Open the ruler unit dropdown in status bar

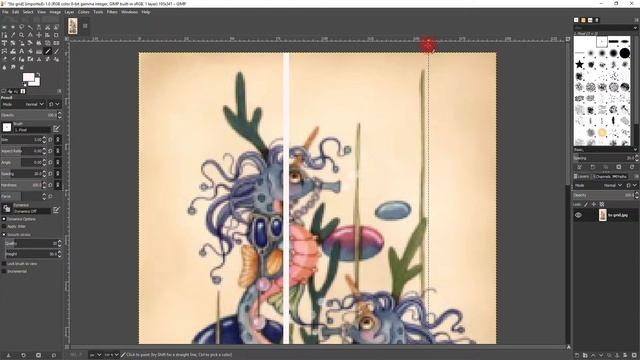(95, 355)
